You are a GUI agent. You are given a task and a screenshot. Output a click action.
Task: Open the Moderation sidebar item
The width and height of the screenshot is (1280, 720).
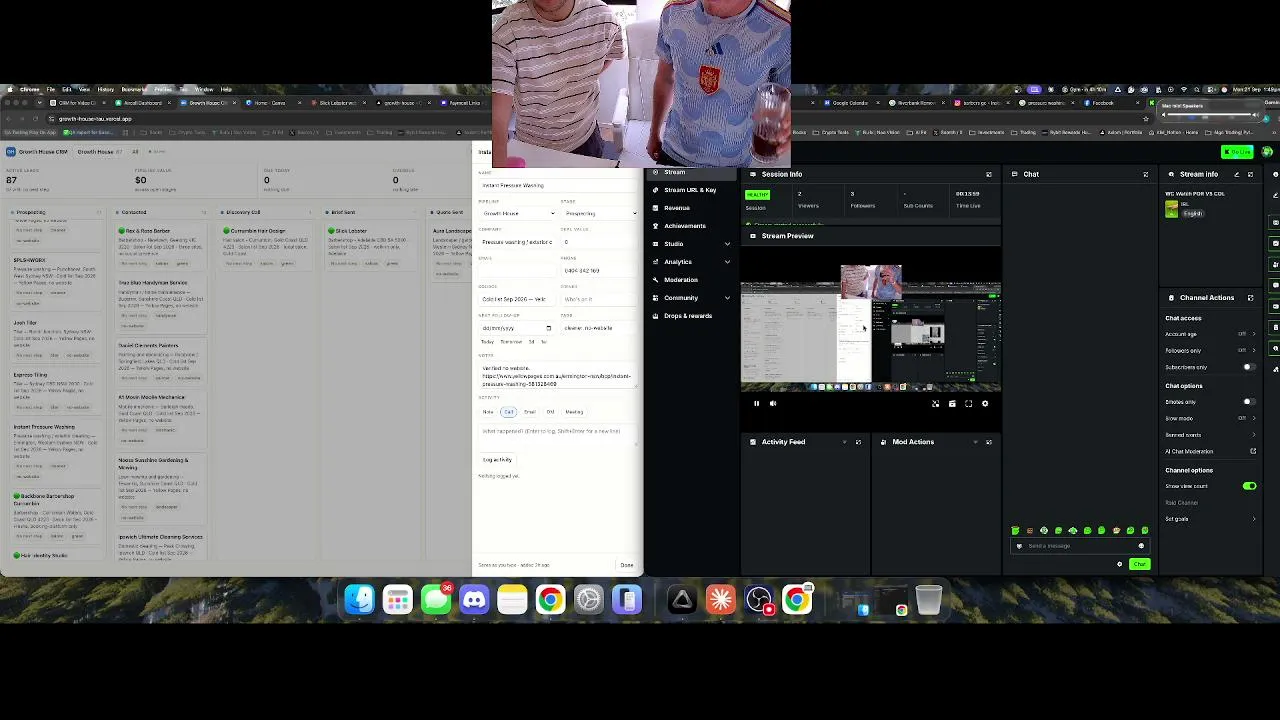click(681, 280)
